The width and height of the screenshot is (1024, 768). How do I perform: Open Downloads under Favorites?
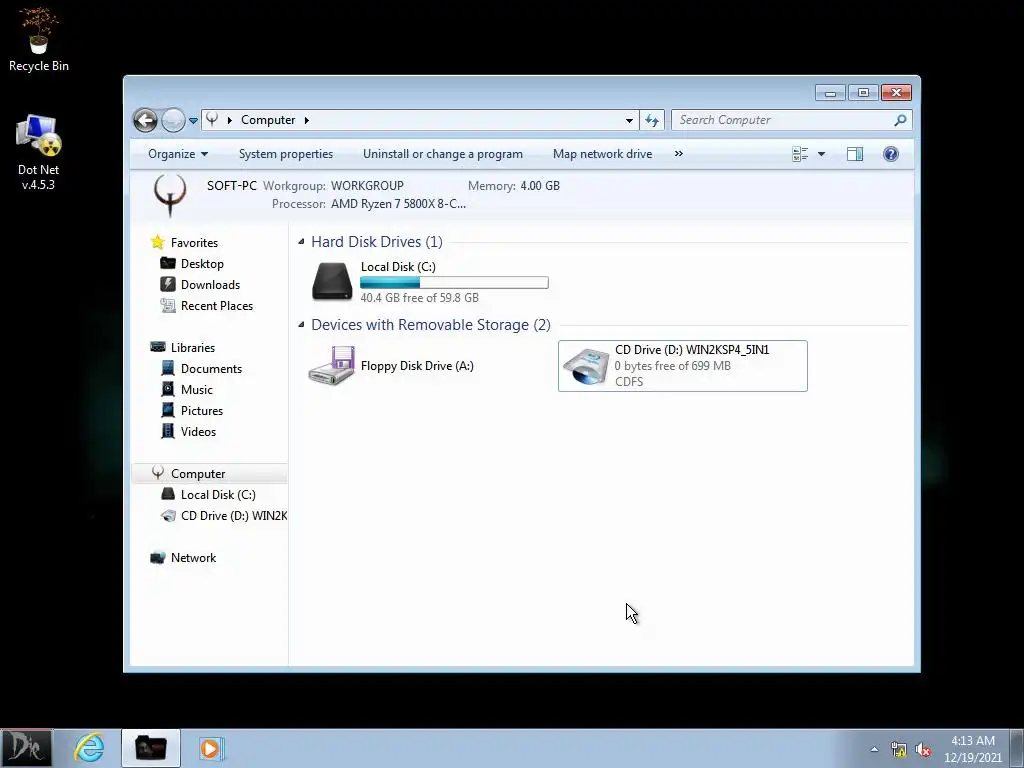click(210, 285)
